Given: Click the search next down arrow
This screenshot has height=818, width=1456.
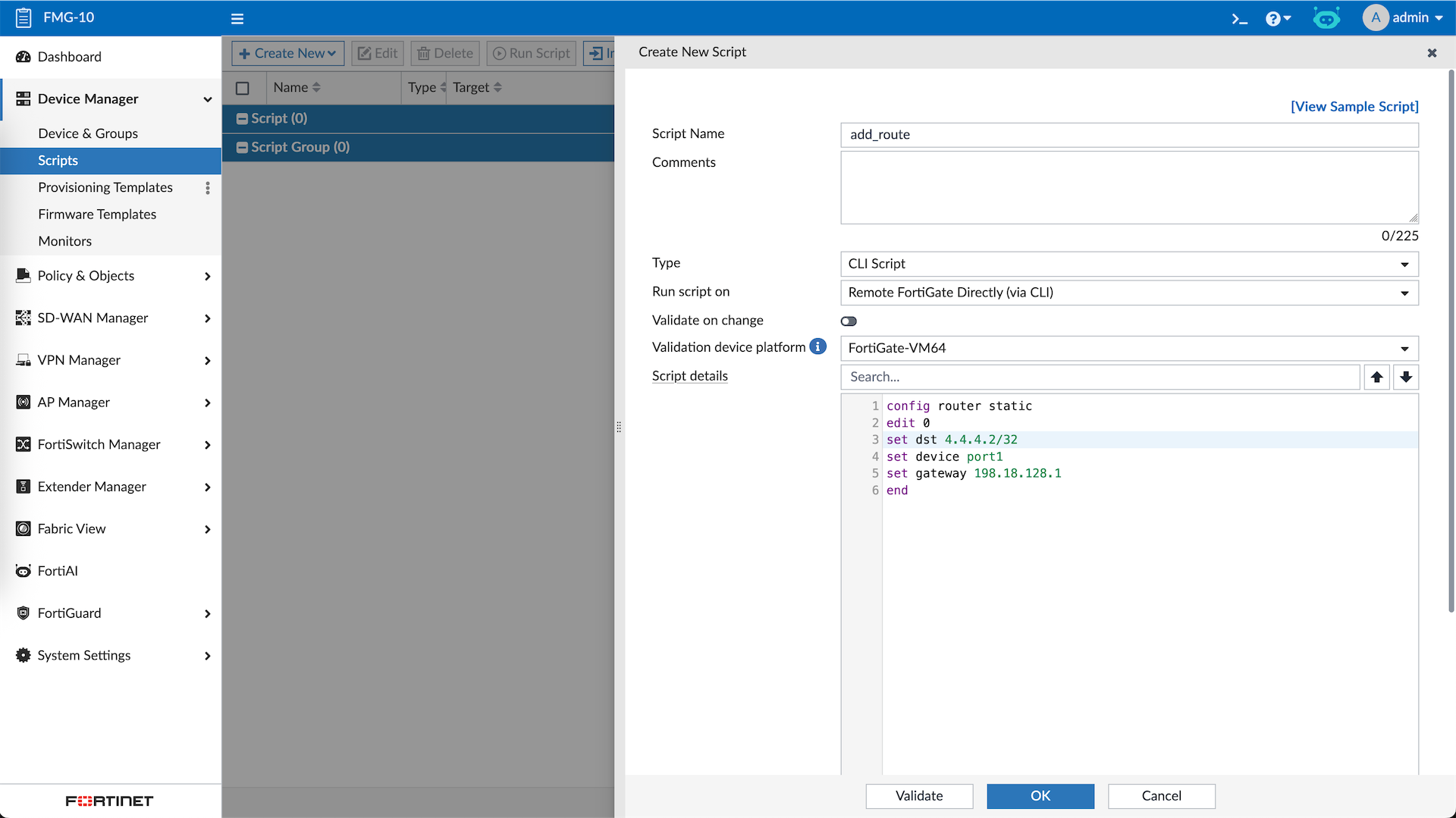Looking at the screenshot, I should click(x=1406, y=377).
